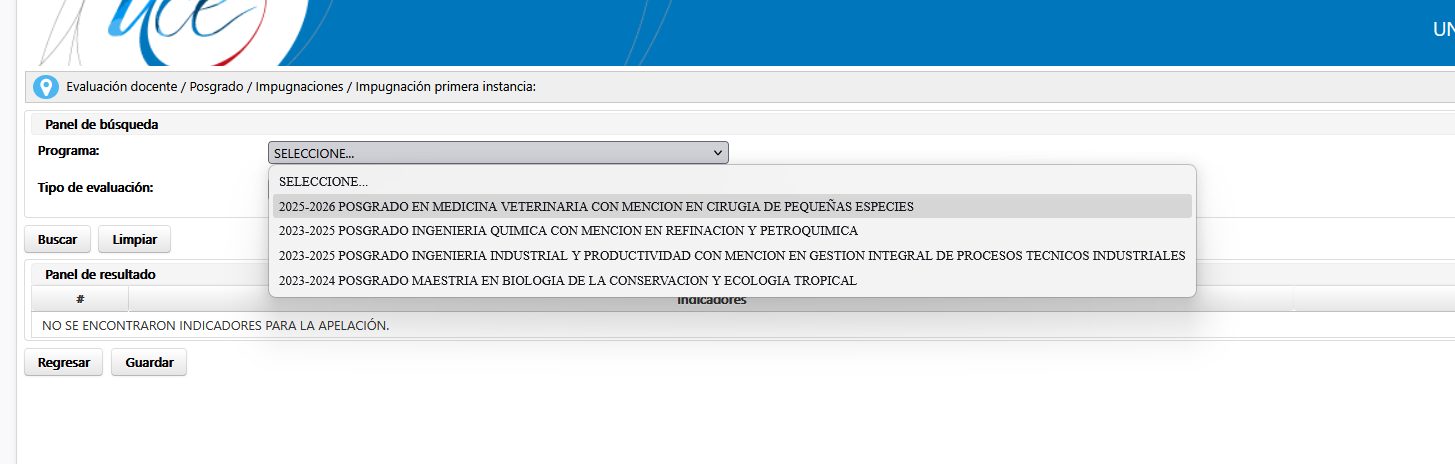The width and height of the screenshot is (1455, 464).
Task: Click the Tipo de evaluación label
Action: (95, 187)
